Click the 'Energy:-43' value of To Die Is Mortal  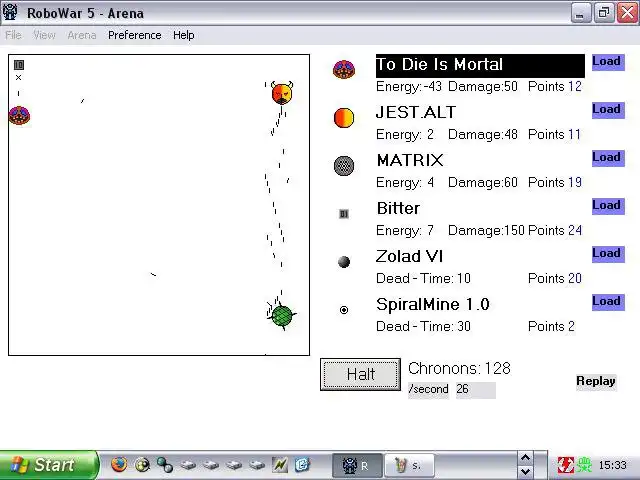click(409, 87)
